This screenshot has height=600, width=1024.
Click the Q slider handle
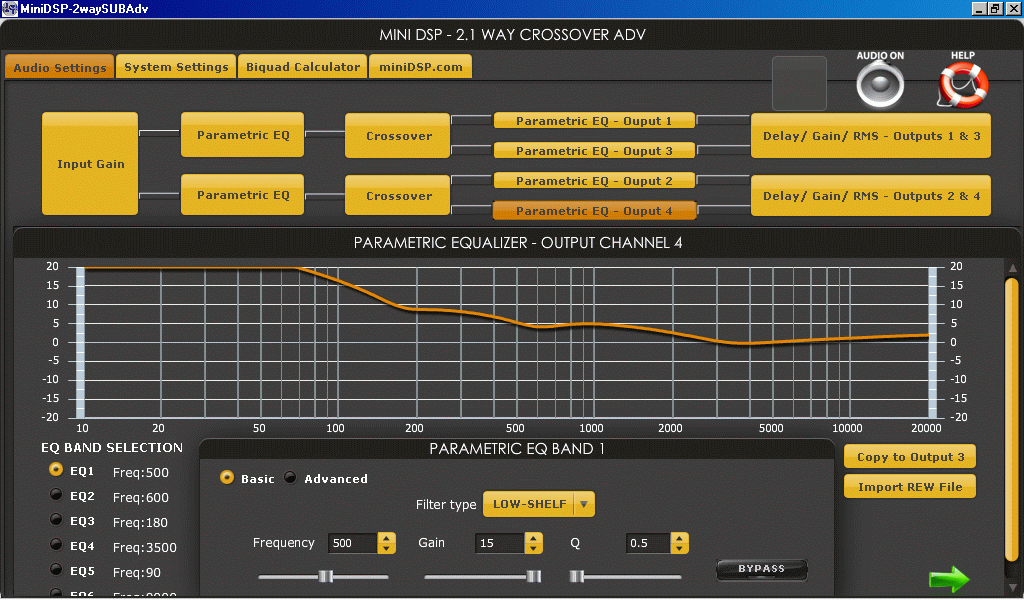pyautogui.click(x=576, y=576)
